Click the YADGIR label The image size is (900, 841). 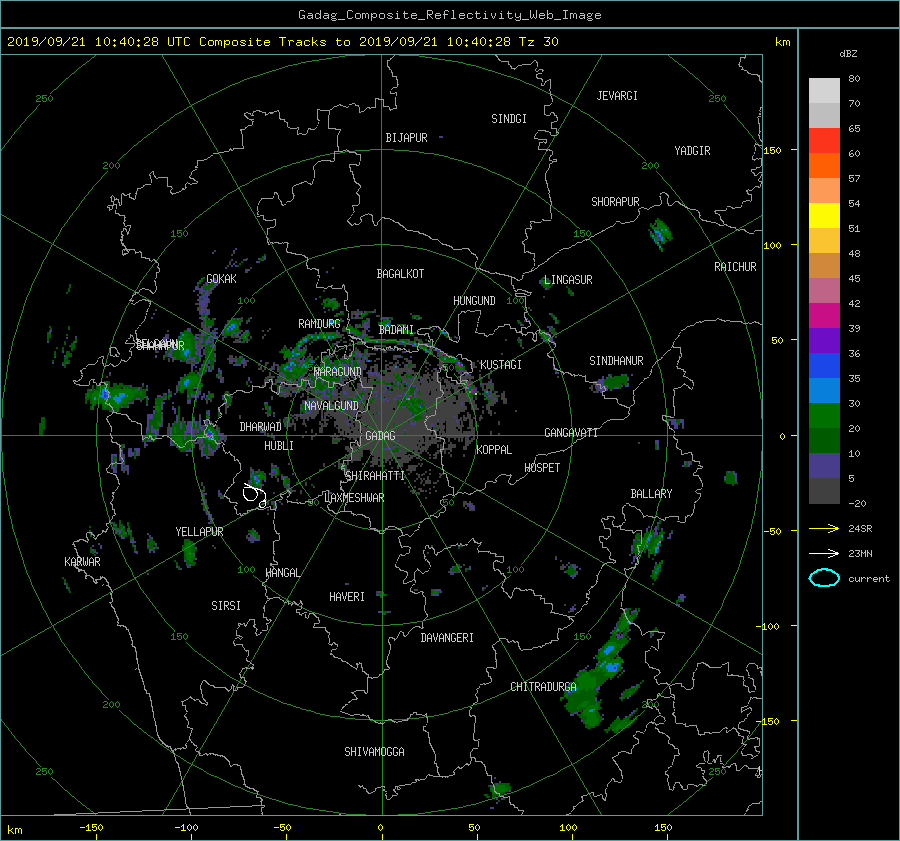coord(692,151)
